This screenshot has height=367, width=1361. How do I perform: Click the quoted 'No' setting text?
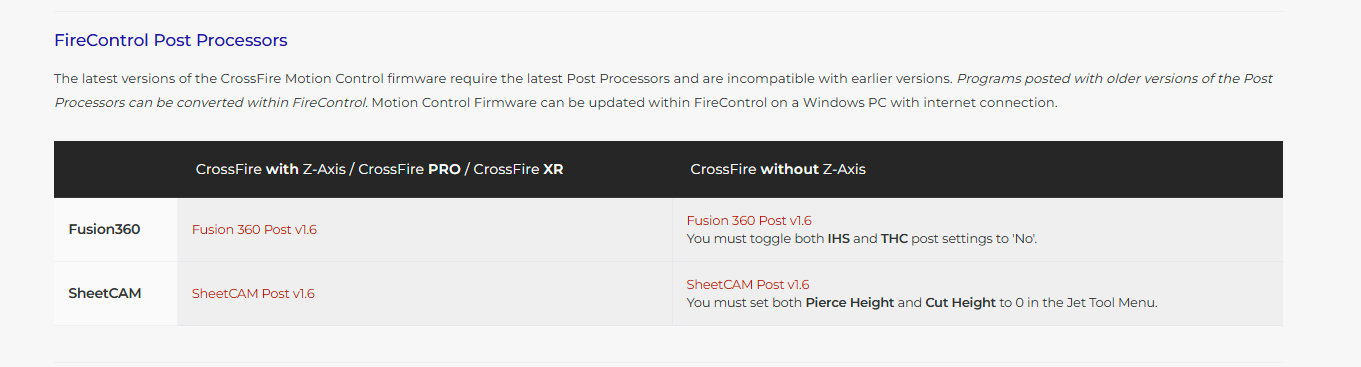pyautogui.click(x=1024, y=239)
